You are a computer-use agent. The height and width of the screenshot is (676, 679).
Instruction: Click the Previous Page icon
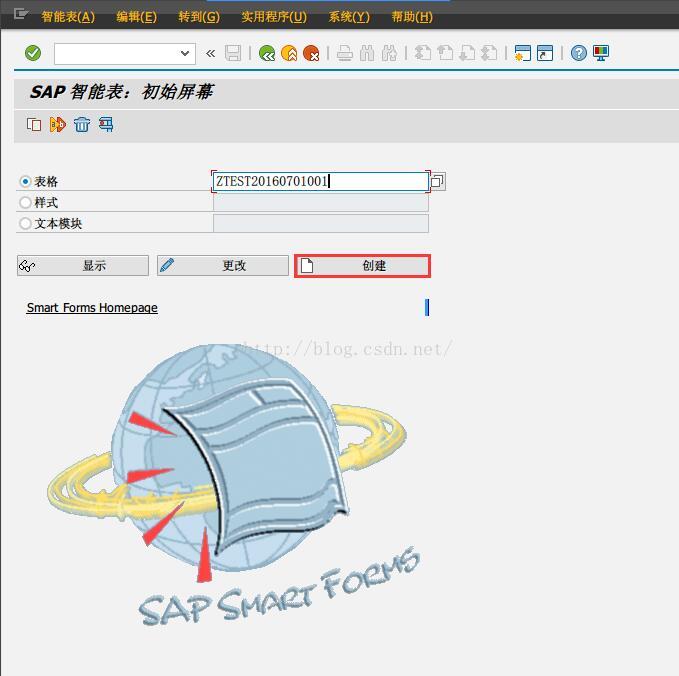(445, 53)
